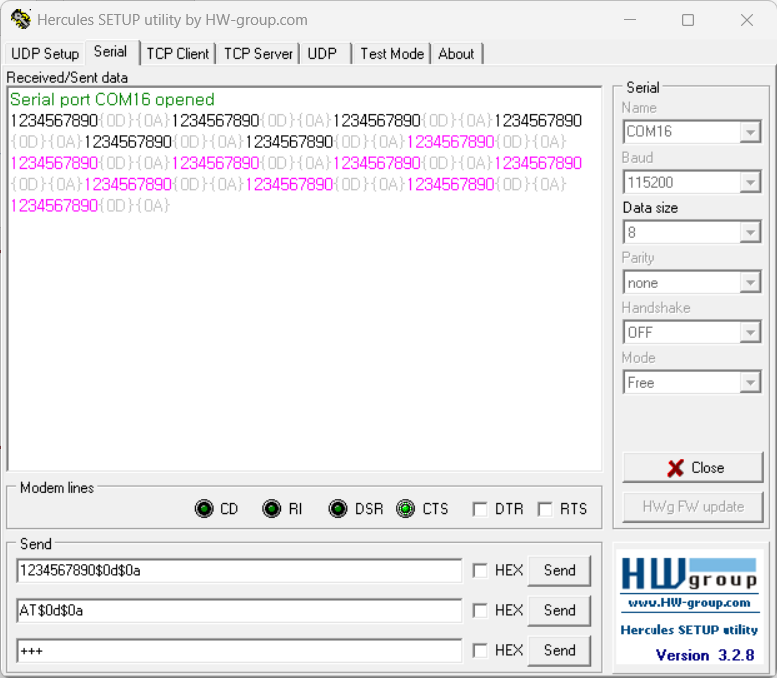The image size is (777, 678).
Task: Click Close button to close serial port
Action: click(x=693, y=467)
